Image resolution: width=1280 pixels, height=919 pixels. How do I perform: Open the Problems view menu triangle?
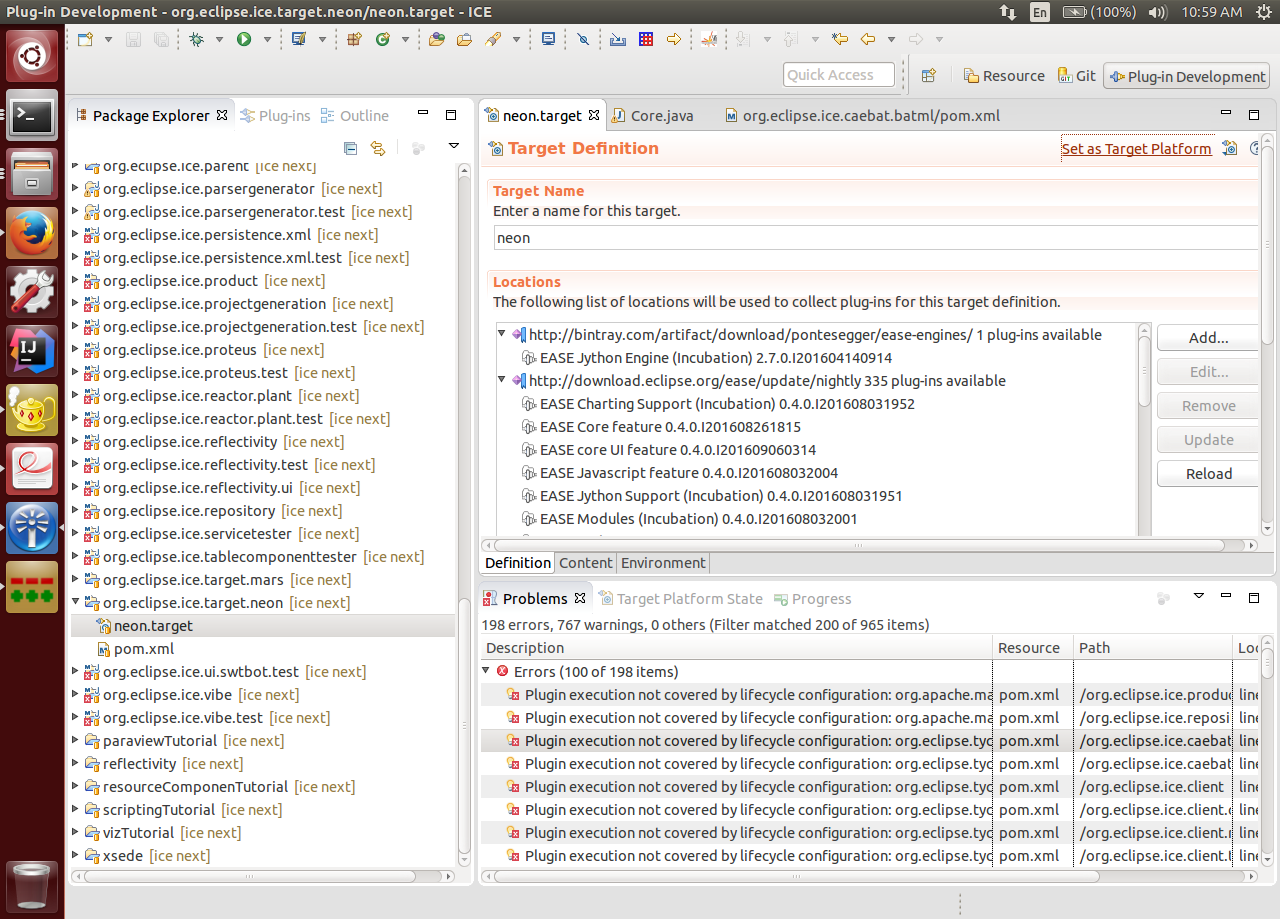[x=1199, y=596]
